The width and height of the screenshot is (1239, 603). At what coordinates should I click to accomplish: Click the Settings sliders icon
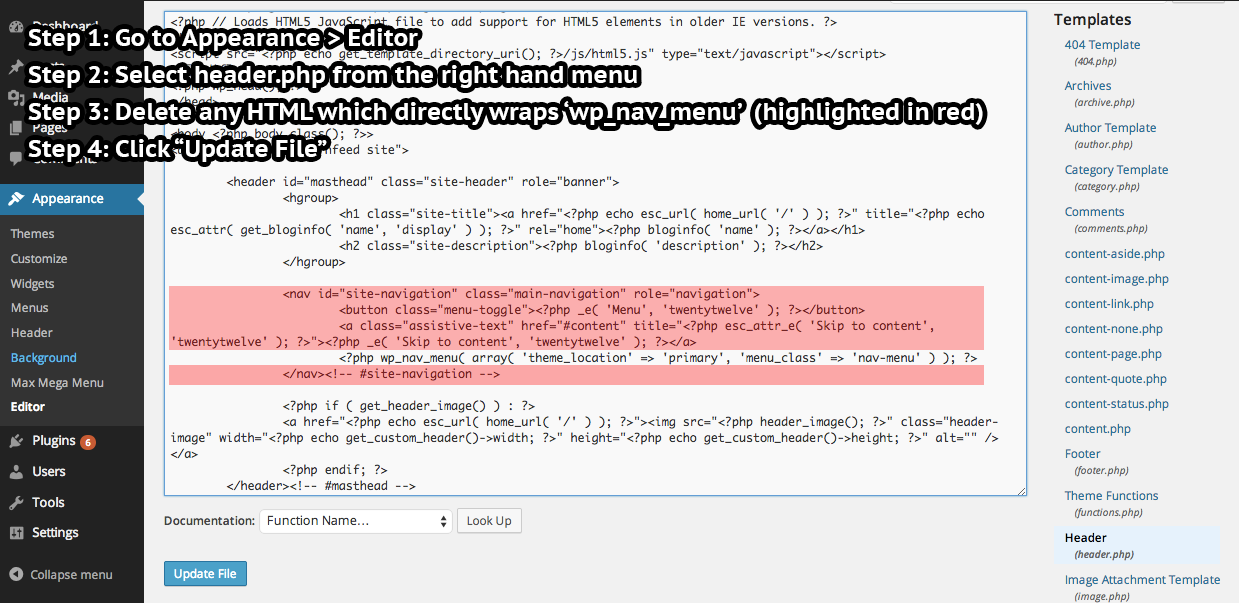16,533
